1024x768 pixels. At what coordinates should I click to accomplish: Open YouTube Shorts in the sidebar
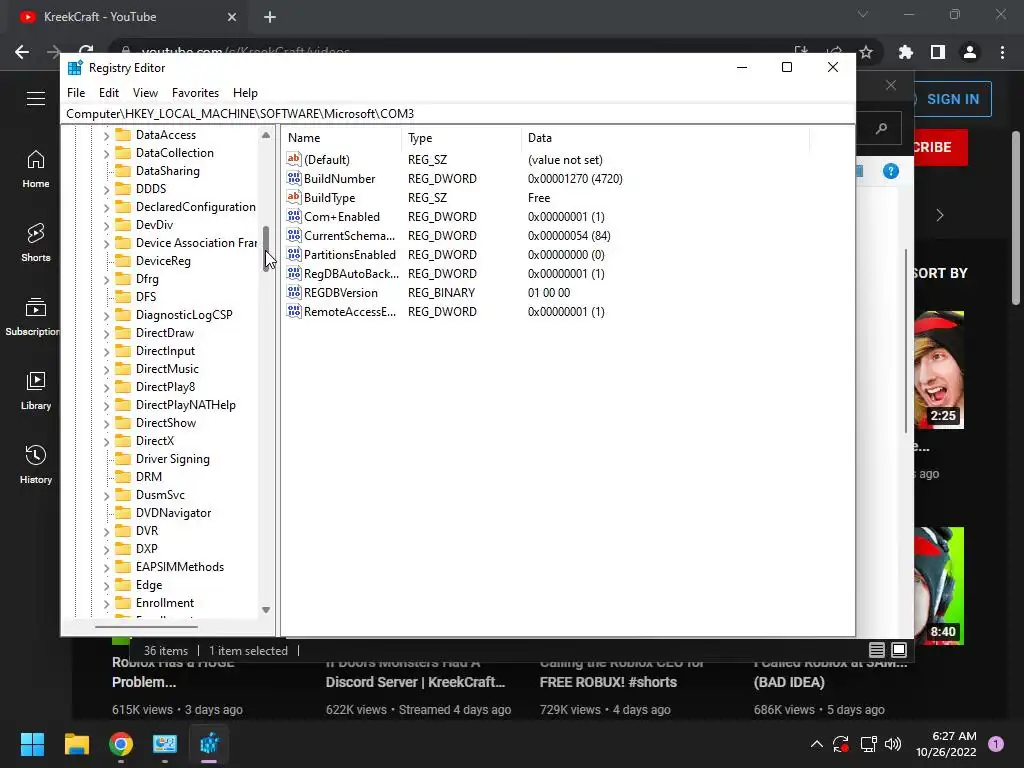pyautogui.click(x=36, y=243)
